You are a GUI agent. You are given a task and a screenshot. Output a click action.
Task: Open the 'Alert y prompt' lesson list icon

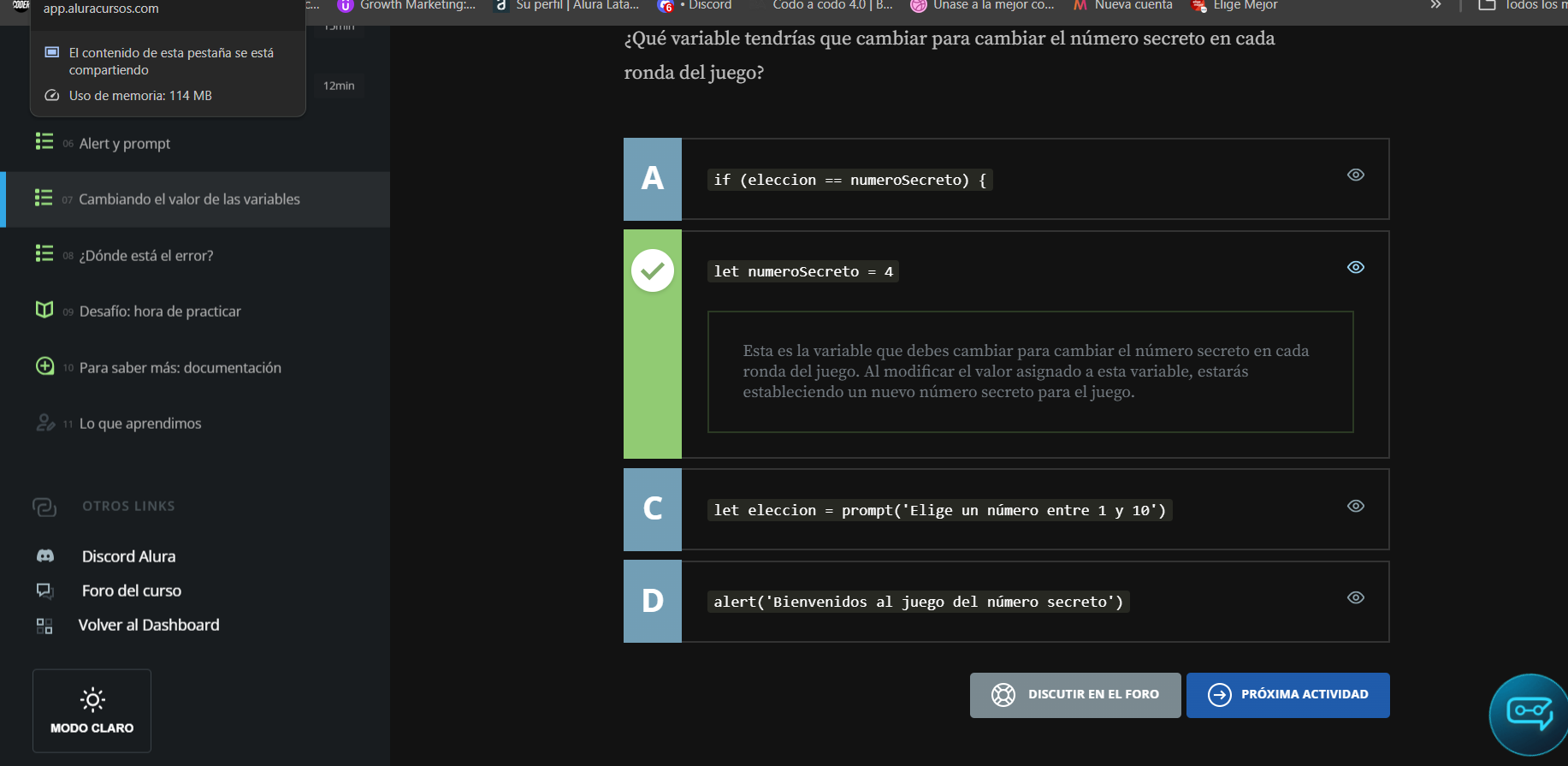(44, 141)
